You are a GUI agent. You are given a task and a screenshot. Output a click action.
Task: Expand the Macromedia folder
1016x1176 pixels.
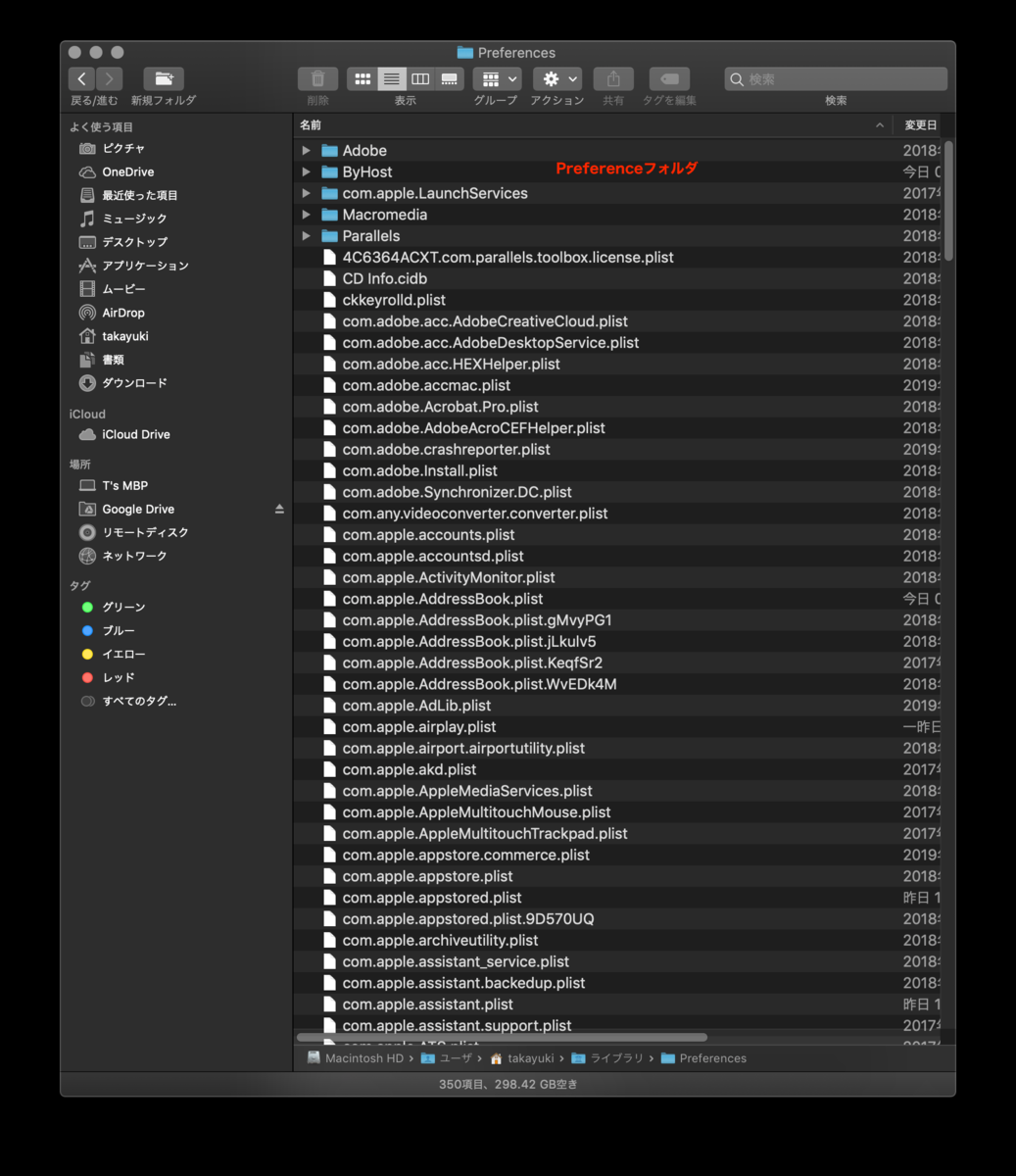coord(306,215)
